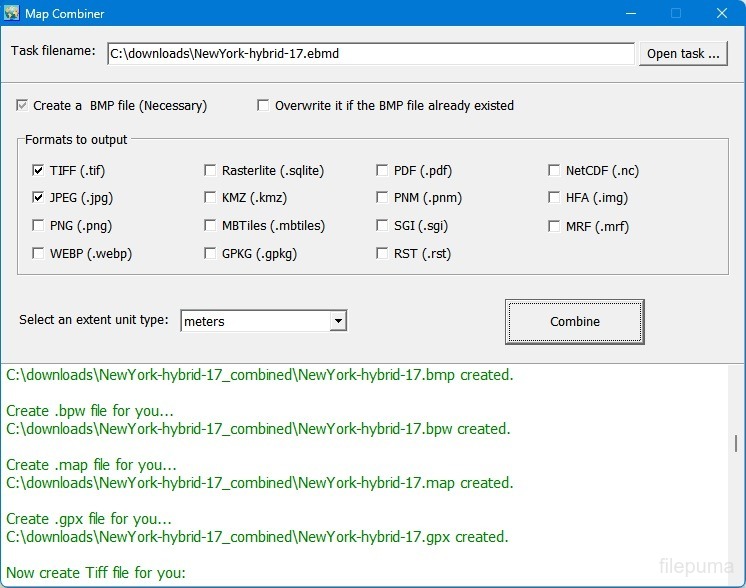The image size is (746, 588).
Task: Uncheck the TIFF (.tif) format
Action: (x=38, y=171)
